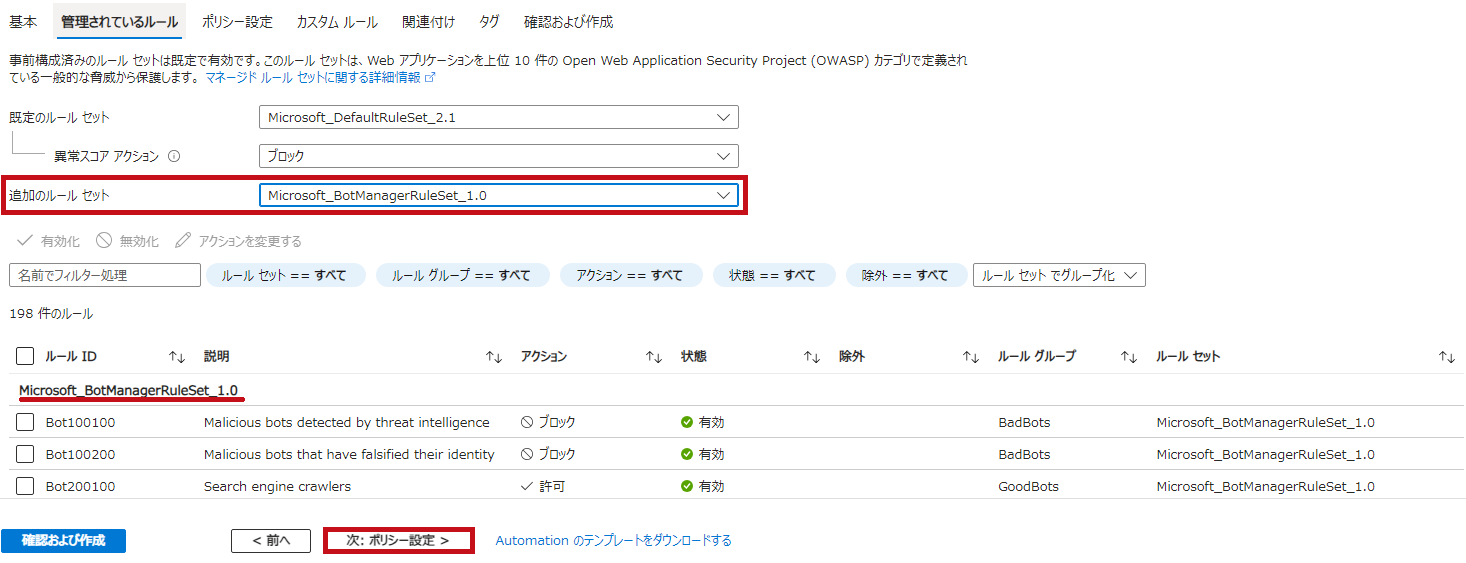Check the Bot100100 rule checkbox

(26, 423)
